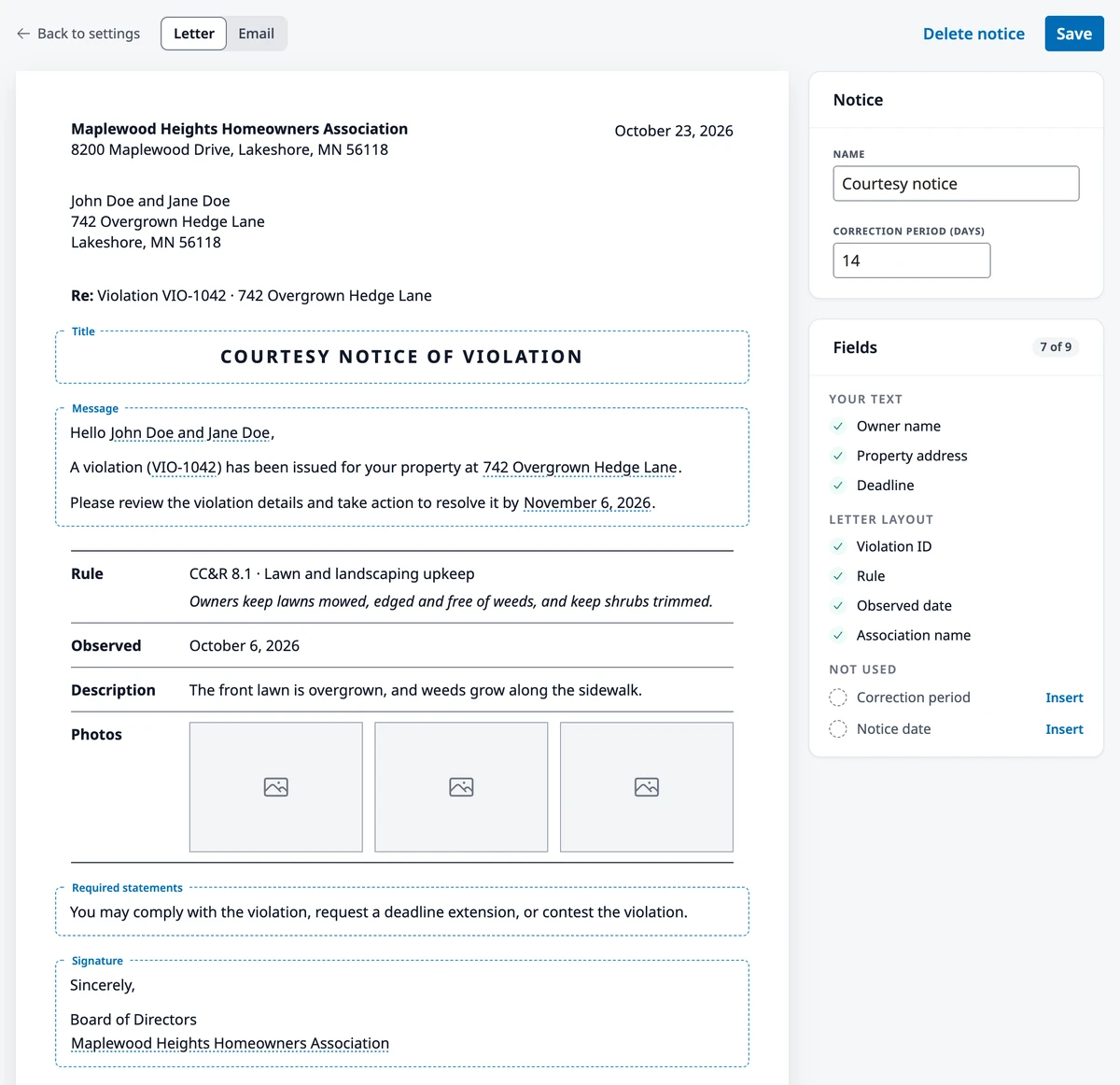The image size is (1120, 1085).
Task: Switch to the Letter tab
Action: (x=194, y=34)
